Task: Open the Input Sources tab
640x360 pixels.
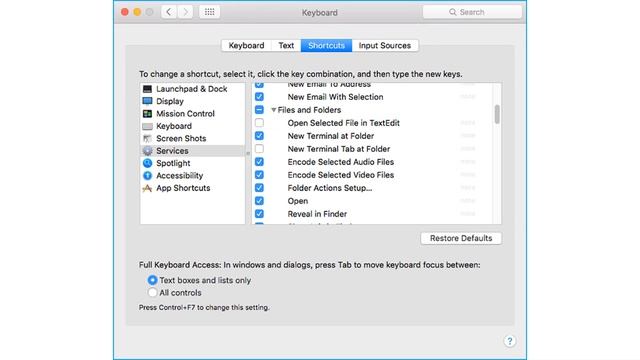Action: point(385,45)
